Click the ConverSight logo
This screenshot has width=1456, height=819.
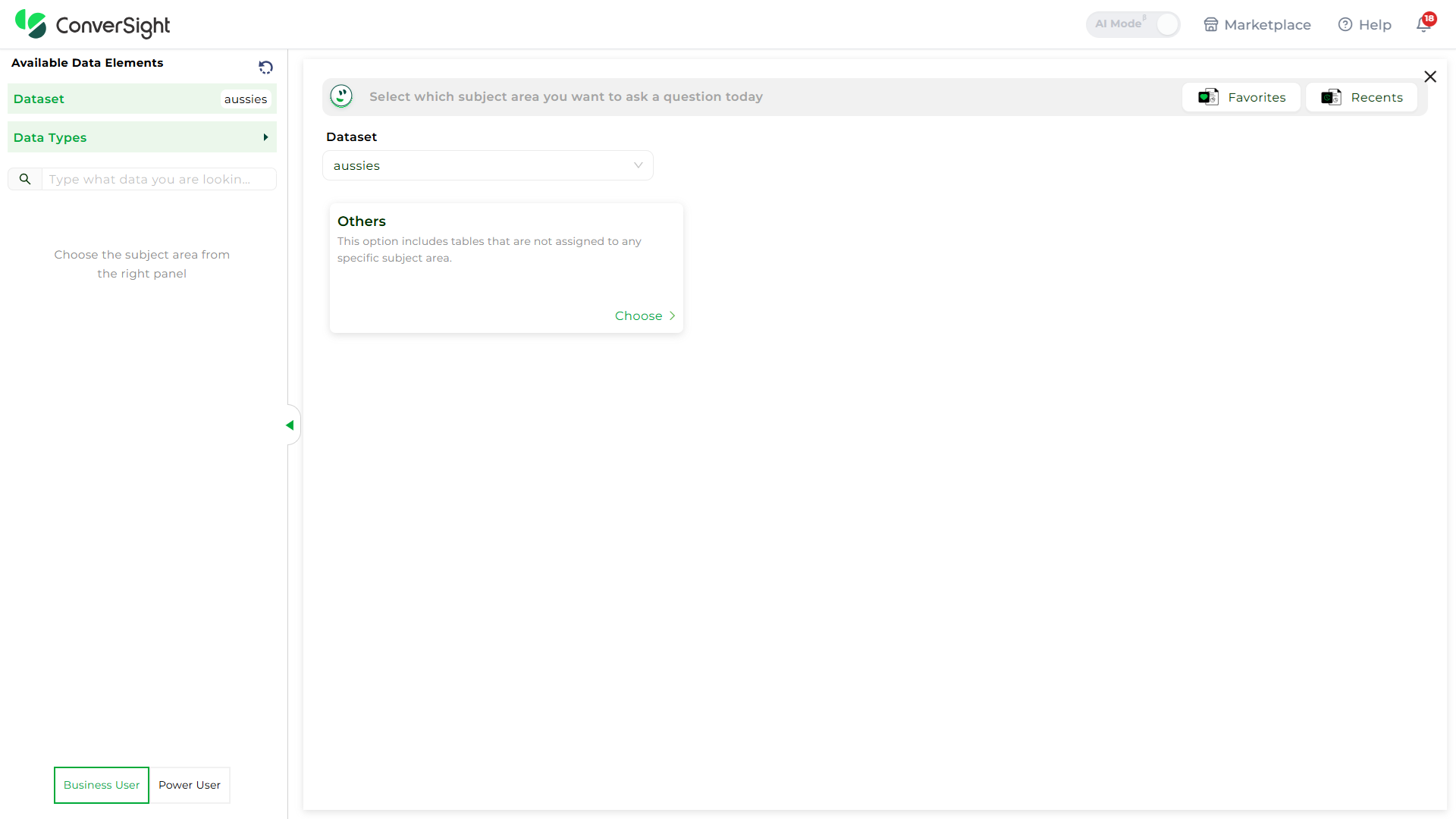pyautogui.click(x=93, y=24)
